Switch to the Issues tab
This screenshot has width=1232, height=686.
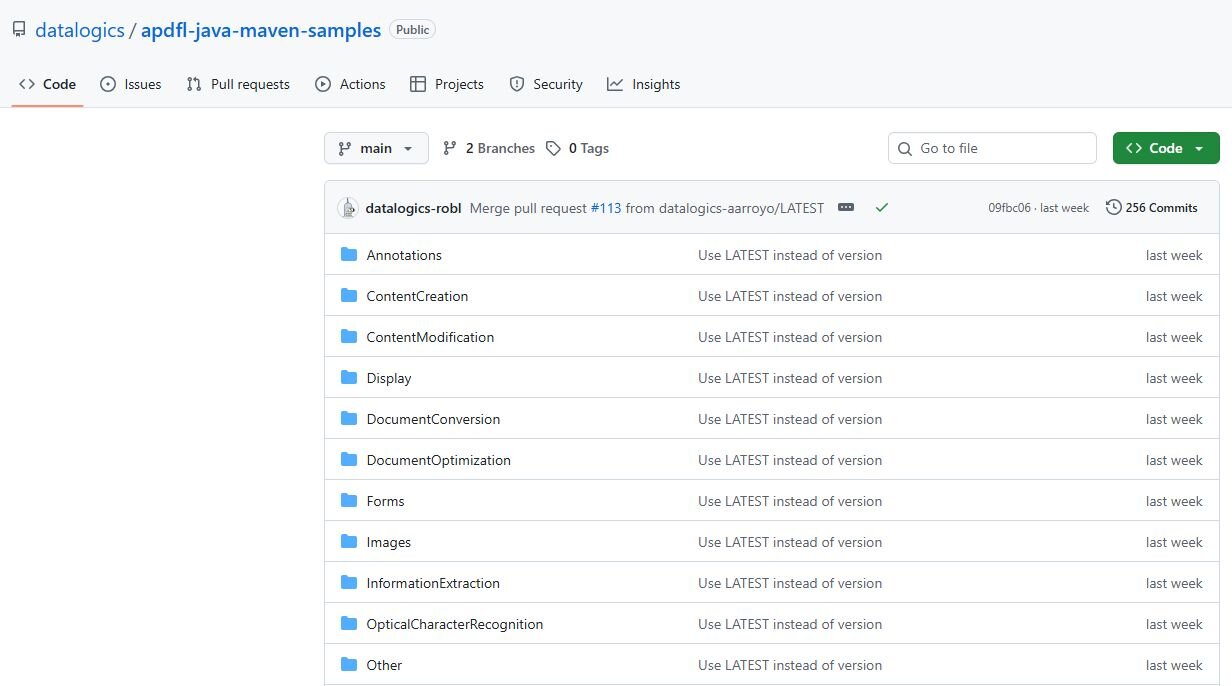click(x=131, y=84)
